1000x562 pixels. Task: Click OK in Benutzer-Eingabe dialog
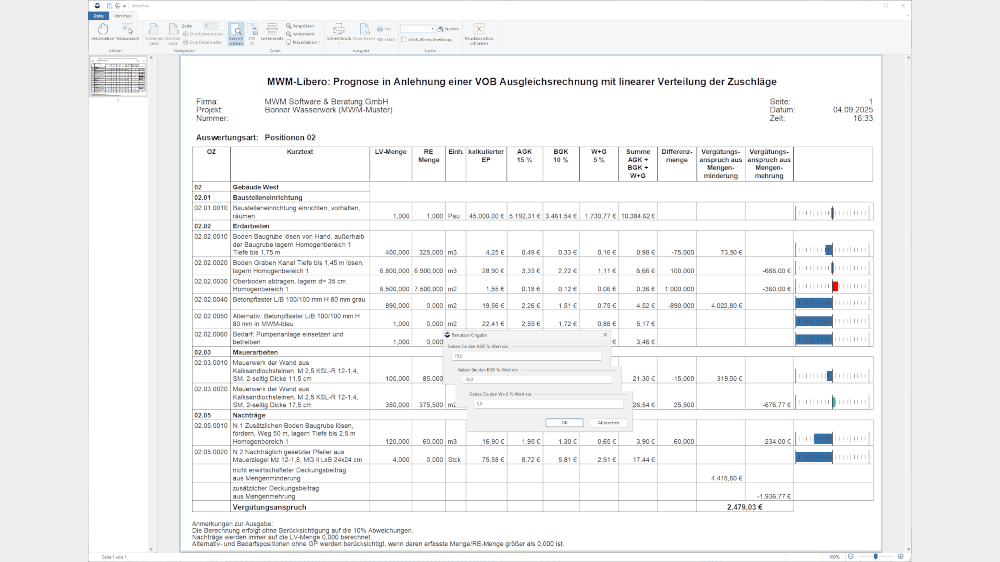tap(564, 423)
